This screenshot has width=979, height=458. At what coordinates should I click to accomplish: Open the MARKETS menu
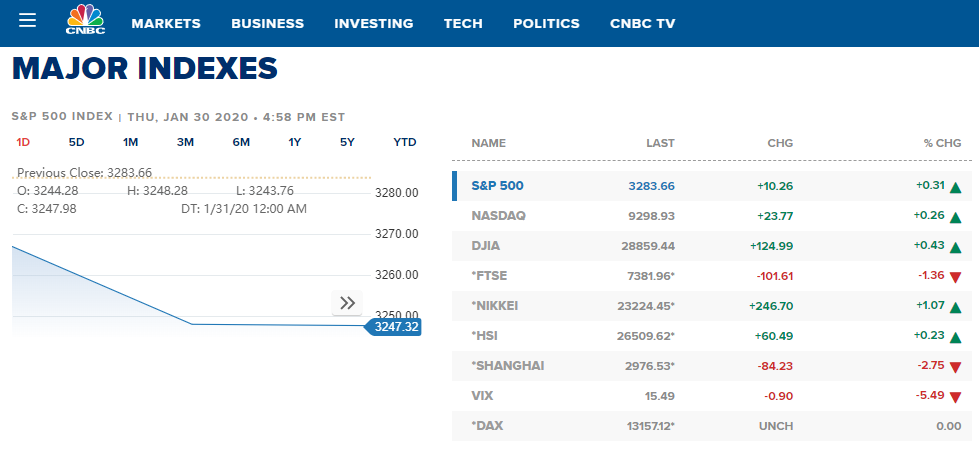click(x=166, y=24)
